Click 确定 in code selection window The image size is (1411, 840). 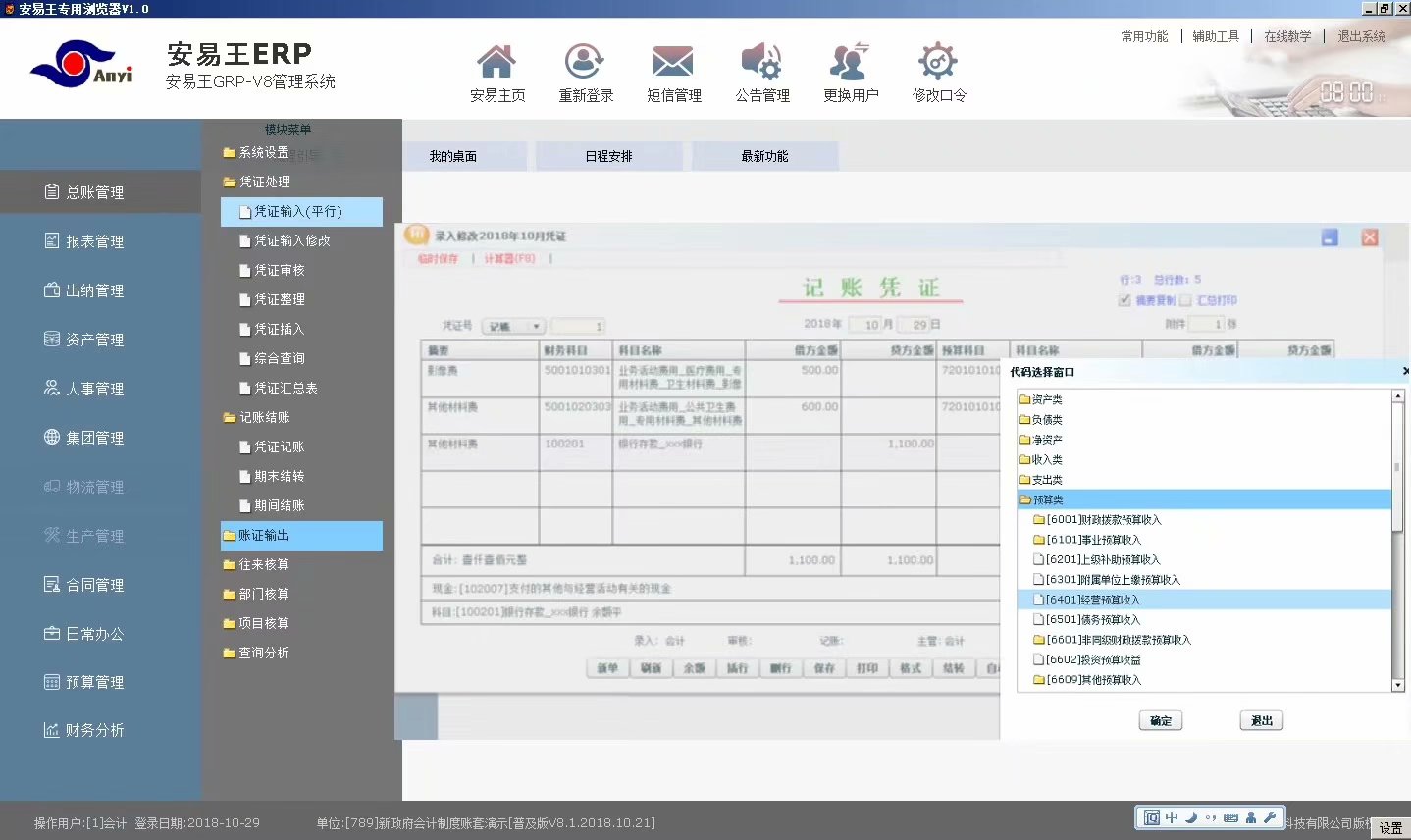[x=1161, y=721]
